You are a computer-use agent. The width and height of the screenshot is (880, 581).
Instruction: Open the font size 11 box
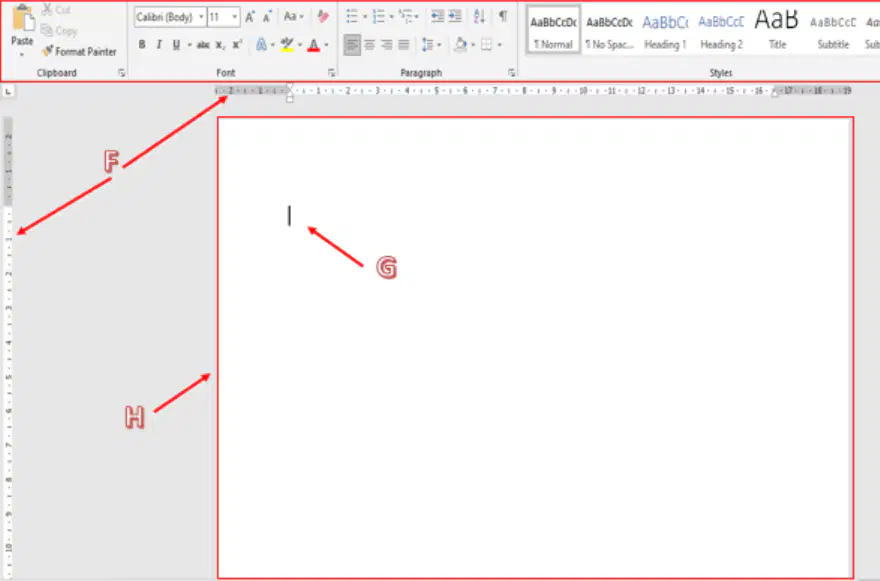tap(224, 17)
